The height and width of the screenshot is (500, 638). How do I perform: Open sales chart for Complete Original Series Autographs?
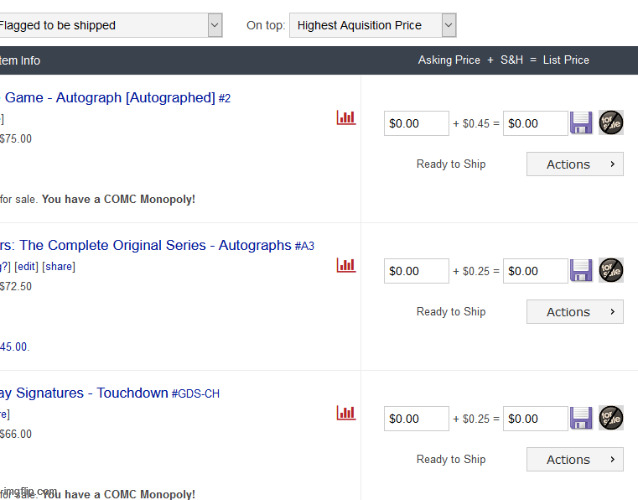tap(346, 265)
